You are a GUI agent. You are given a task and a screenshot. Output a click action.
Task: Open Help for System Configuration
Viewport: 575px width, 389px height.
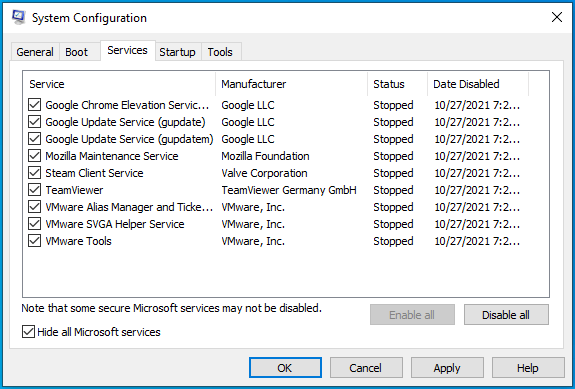pyautogui.click(x=528, y=368)
